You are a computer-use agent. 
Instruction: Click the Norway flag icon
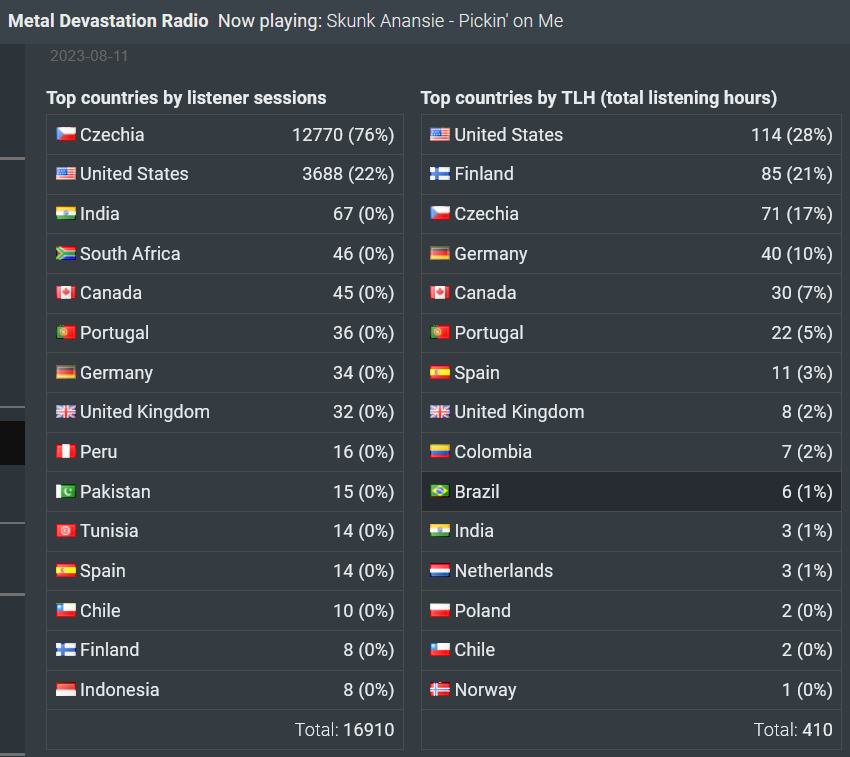[440, 689]
